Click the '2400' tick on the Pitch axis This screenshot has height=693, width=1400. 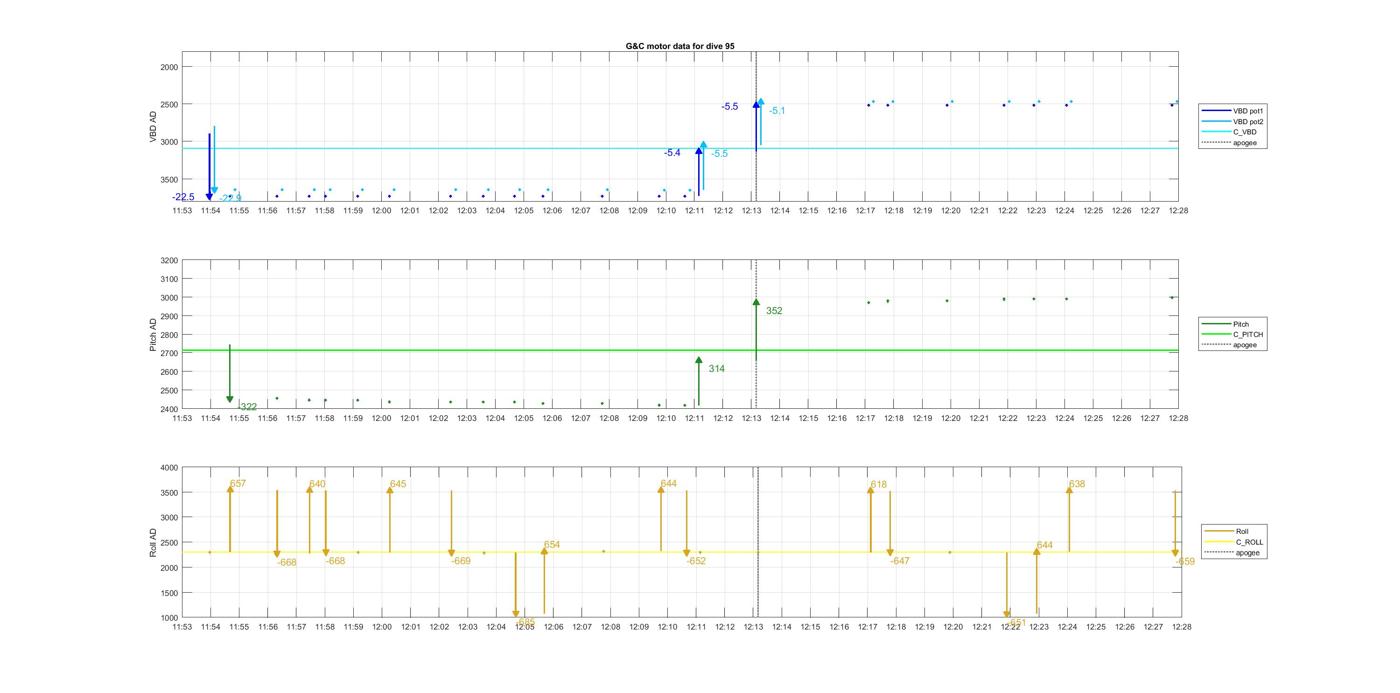[168, 410]
